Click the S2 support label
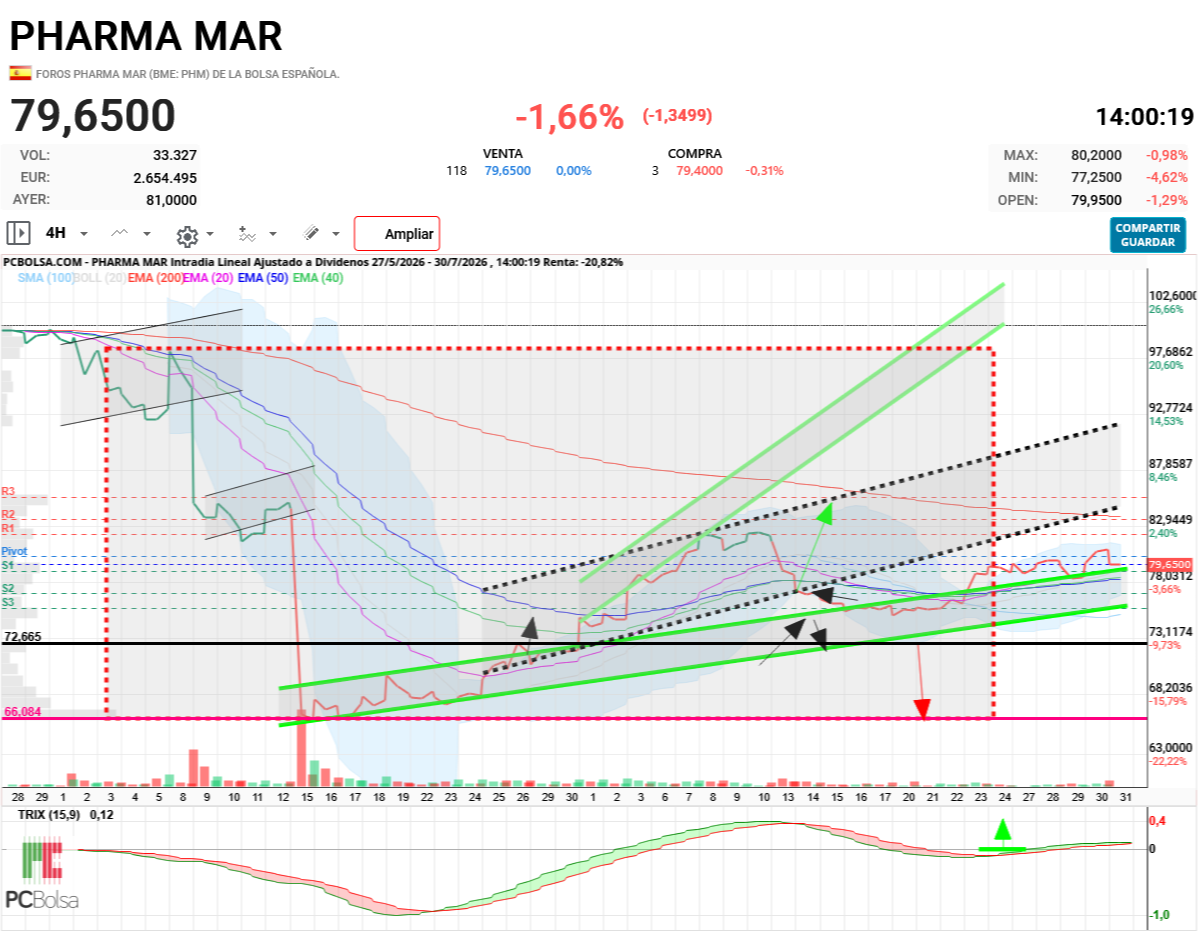The height and width of the screenshot is (931, 1200). (x=9, y=588)
